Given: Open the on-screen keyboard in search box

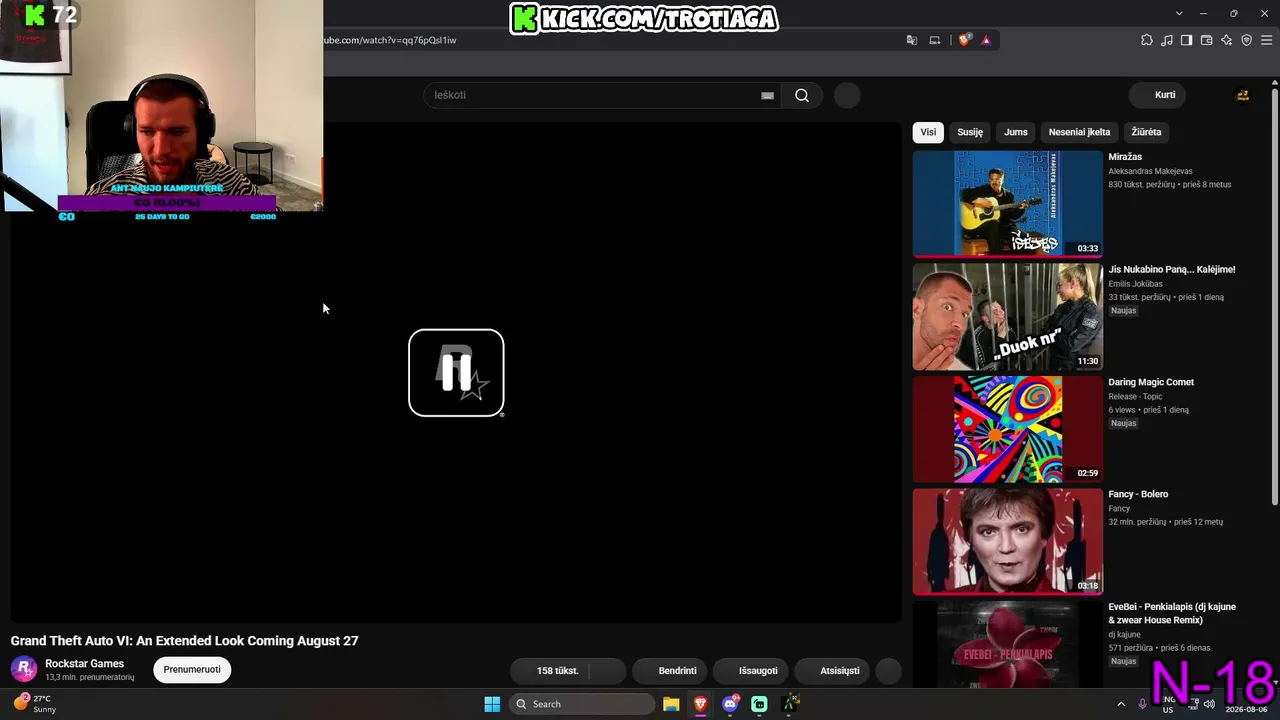Looking at the screenshot, I should click(x=767, y=95).
